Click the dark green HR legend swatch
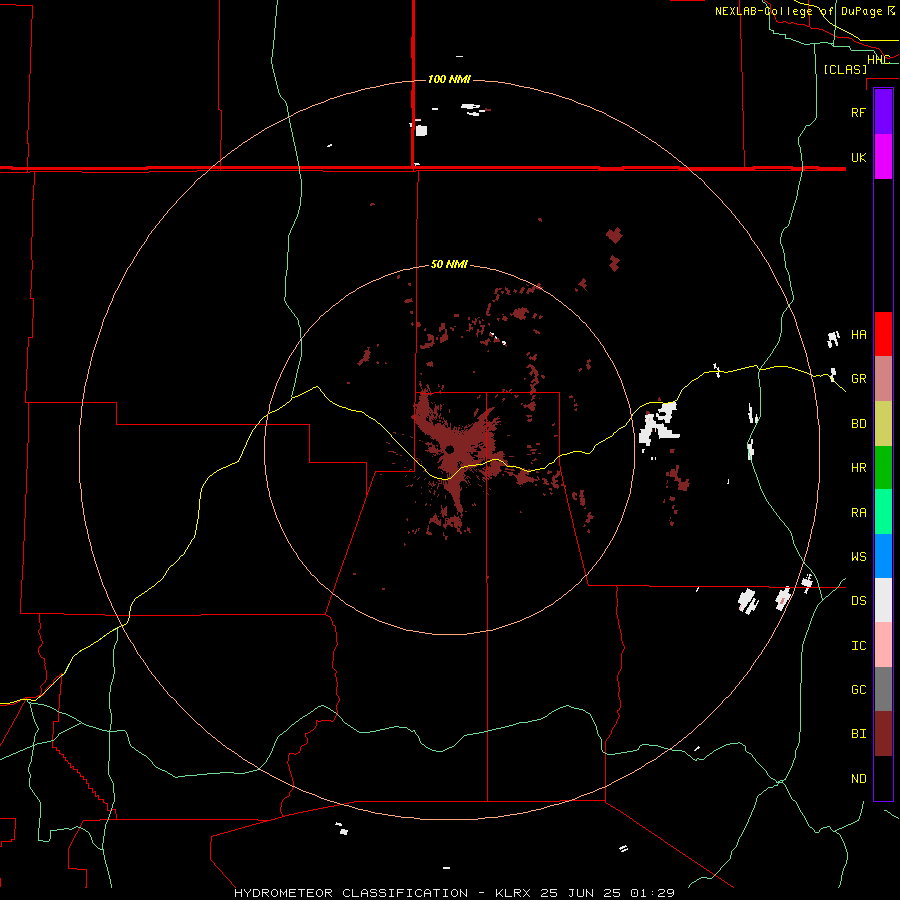The width and height of the screenshot is (900, 900). (883, 468)
